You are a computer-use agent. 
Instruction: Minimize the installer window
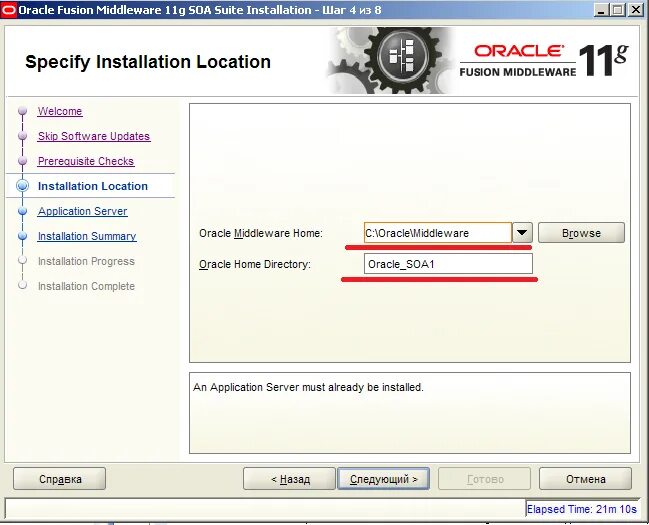click(601, 10)
